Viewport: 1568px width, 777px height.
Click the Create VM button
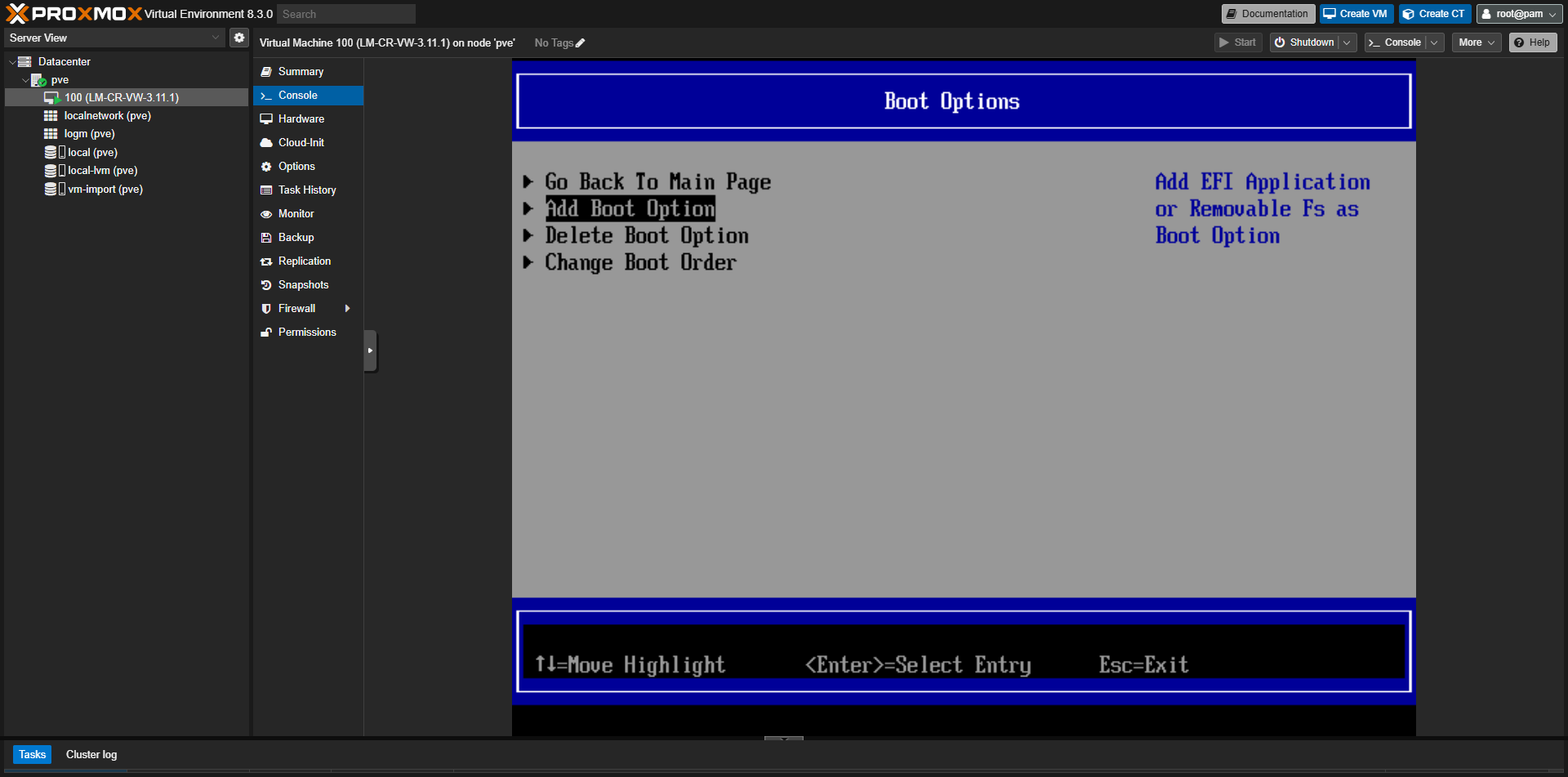(x=1355, y=13)
